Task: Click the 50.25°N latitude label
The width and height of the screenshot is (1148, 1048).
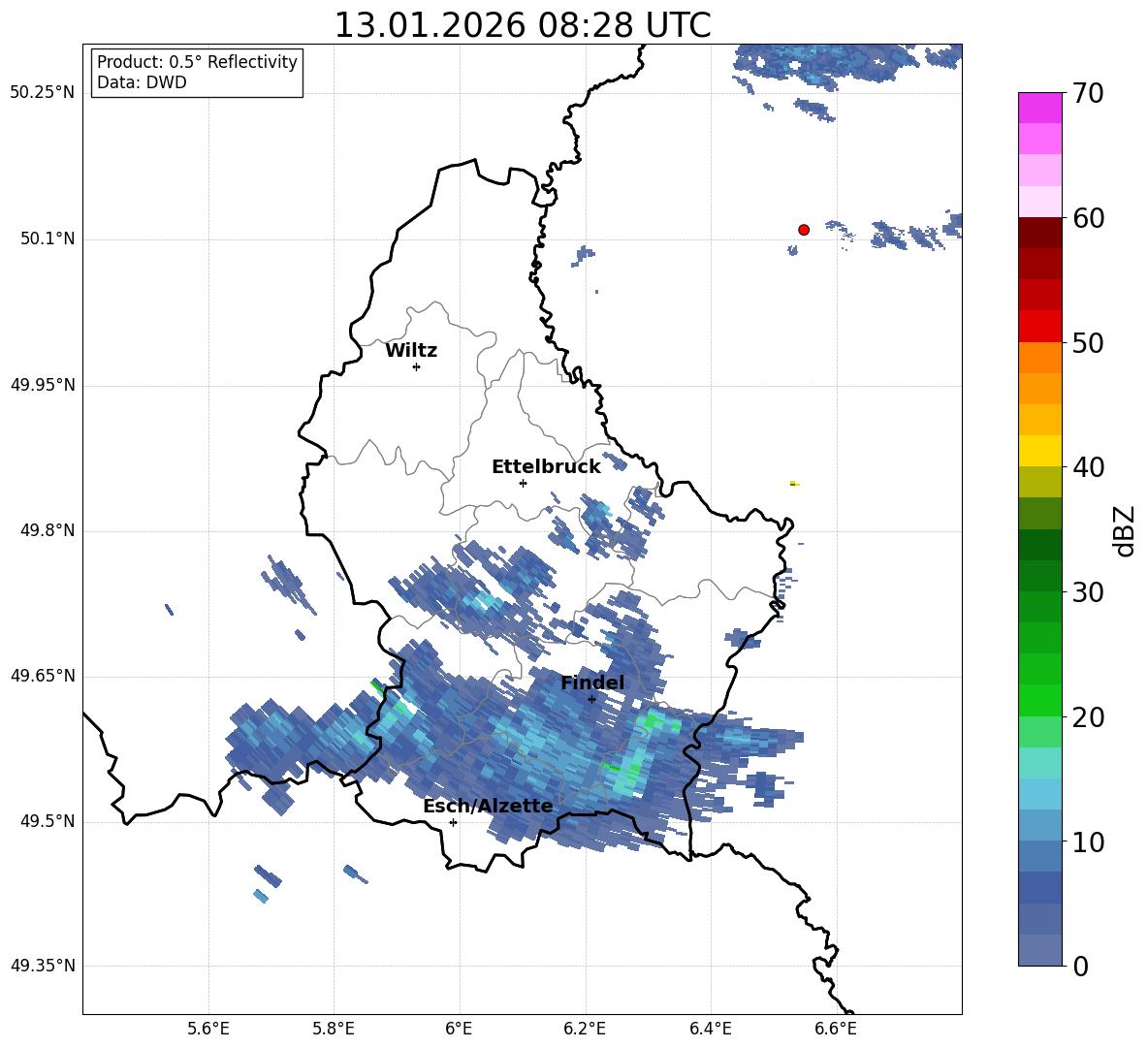Action: [43, 93]
